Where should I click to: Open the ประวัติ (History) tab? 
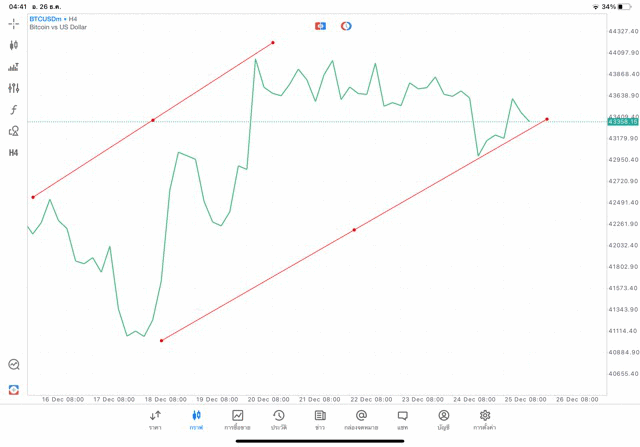(x=278, y=420)
